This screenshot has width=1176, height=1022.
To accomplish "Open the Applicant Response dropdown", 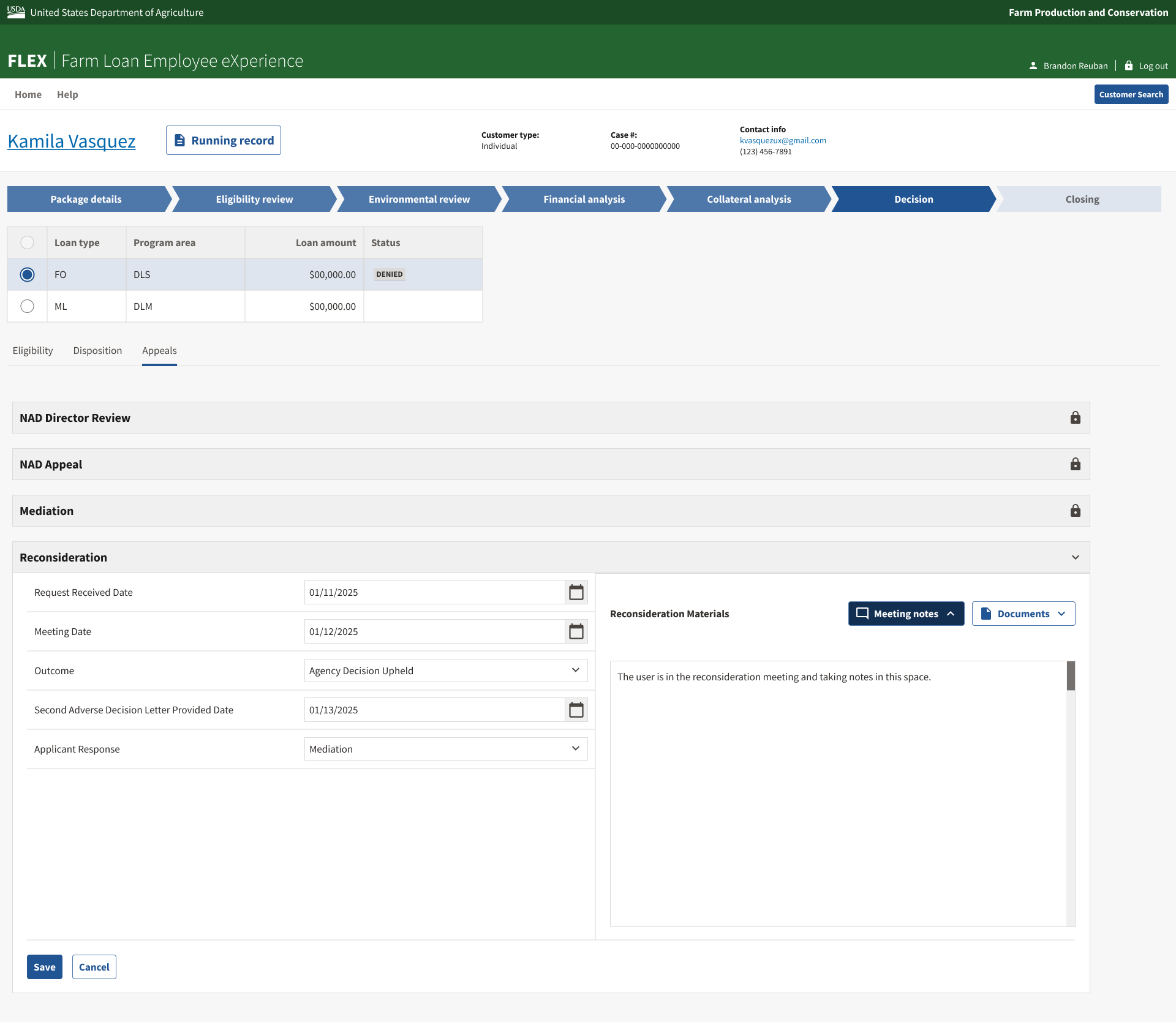I will coord(445,749).
